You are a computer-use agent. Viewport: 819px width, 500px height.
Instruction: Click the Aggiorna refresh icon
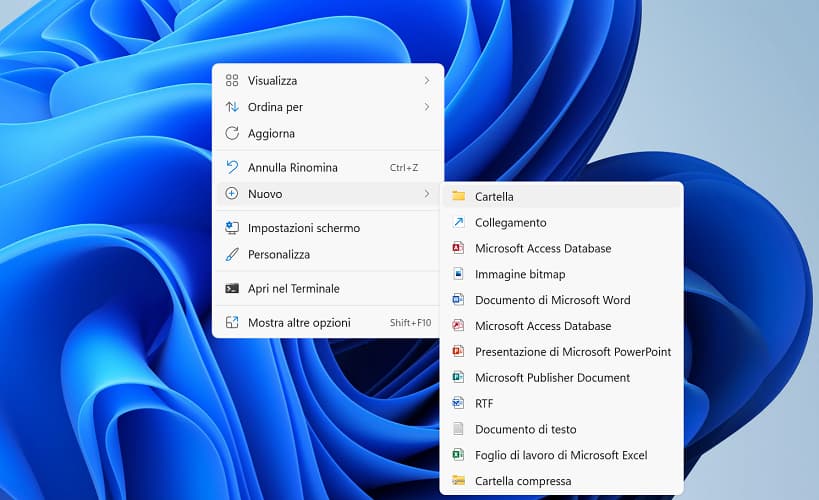coord(232,133)
